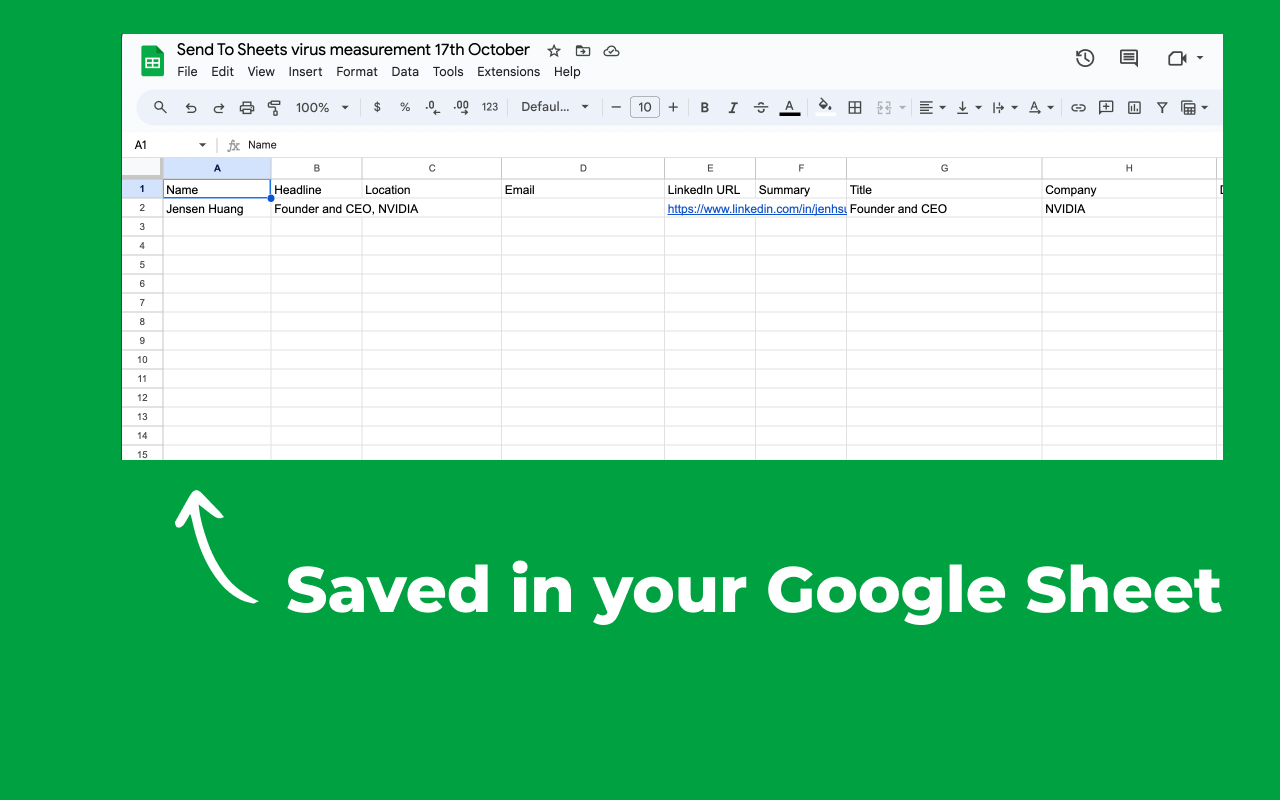Screen dimensions: 1280x800
Task: Toggle bold formatting
Action: 705,107
